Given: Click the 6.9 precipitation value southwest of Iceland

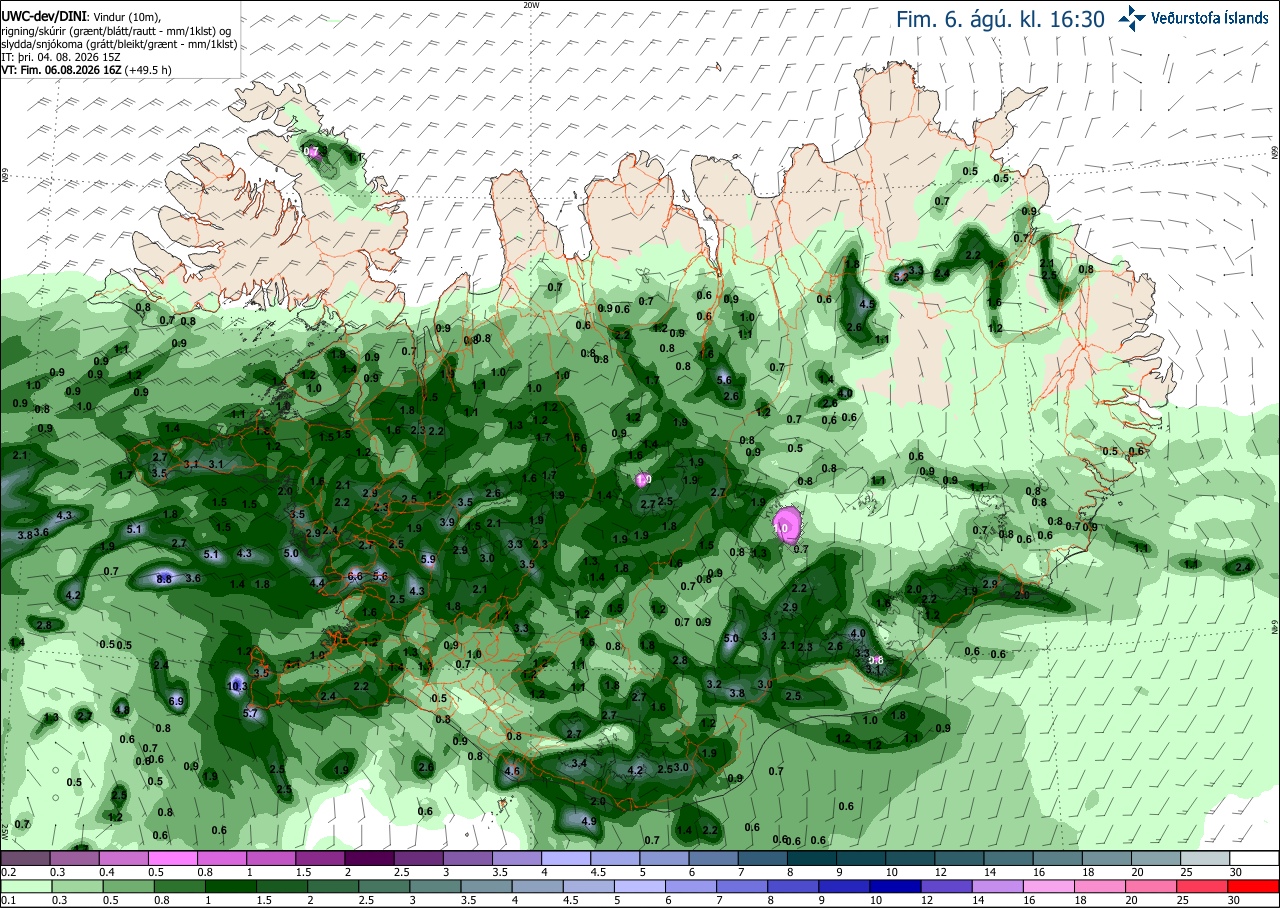Looking at the screenshot, I should (177, 701).
